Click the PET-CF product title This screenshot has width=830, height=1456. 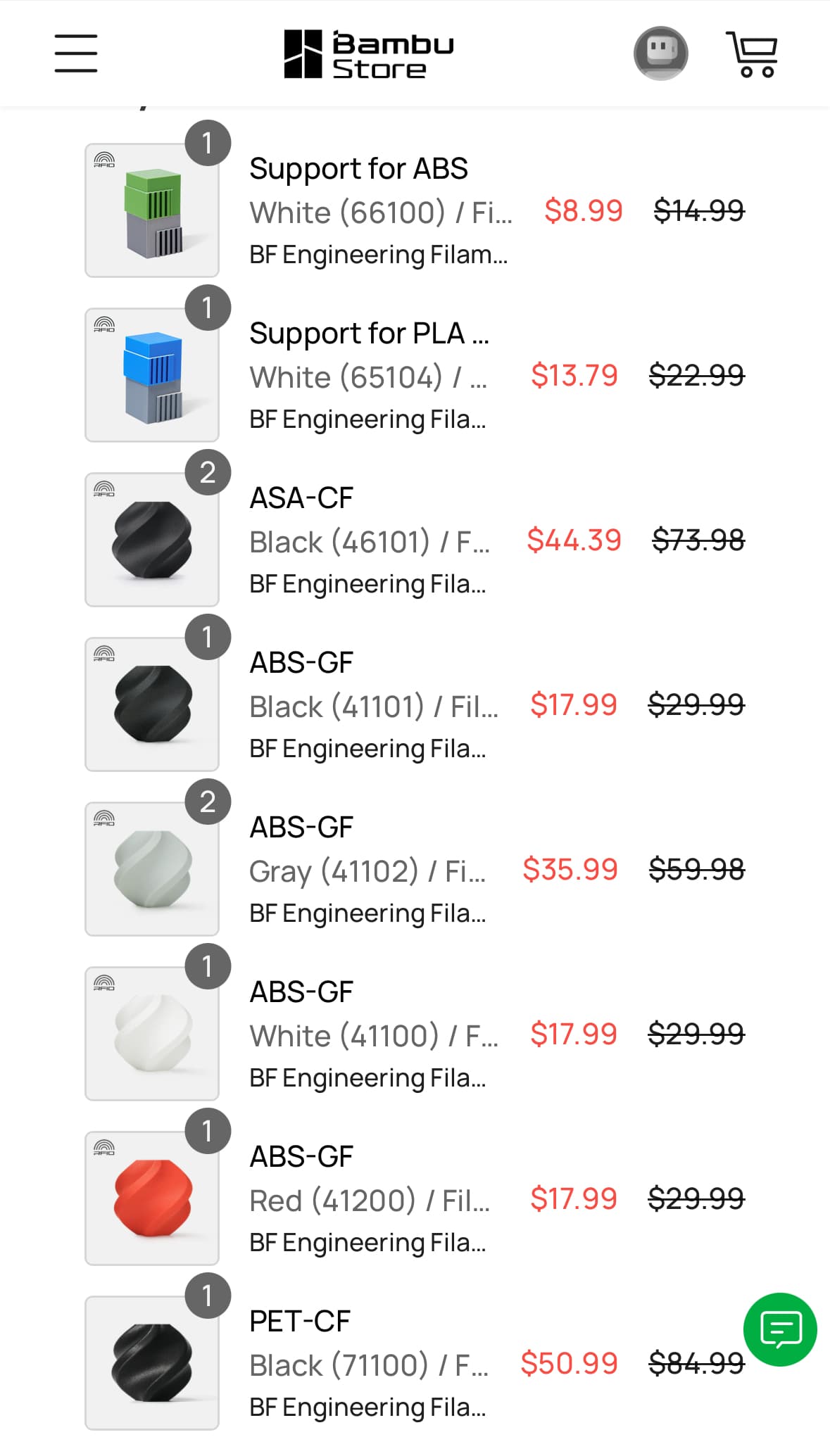300,1322
